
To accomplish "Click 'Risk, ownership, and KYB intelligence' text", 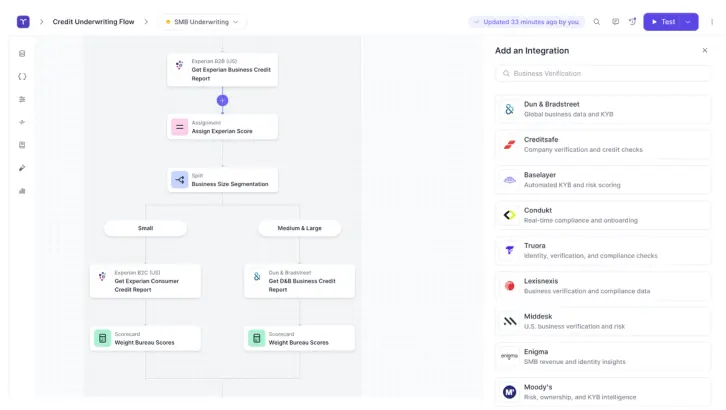I will coord(580,398).
